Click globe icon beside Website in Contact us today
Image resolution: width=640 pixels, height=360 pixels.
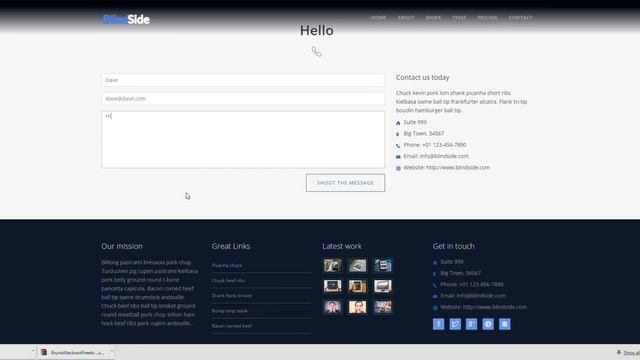pos(398,168)
